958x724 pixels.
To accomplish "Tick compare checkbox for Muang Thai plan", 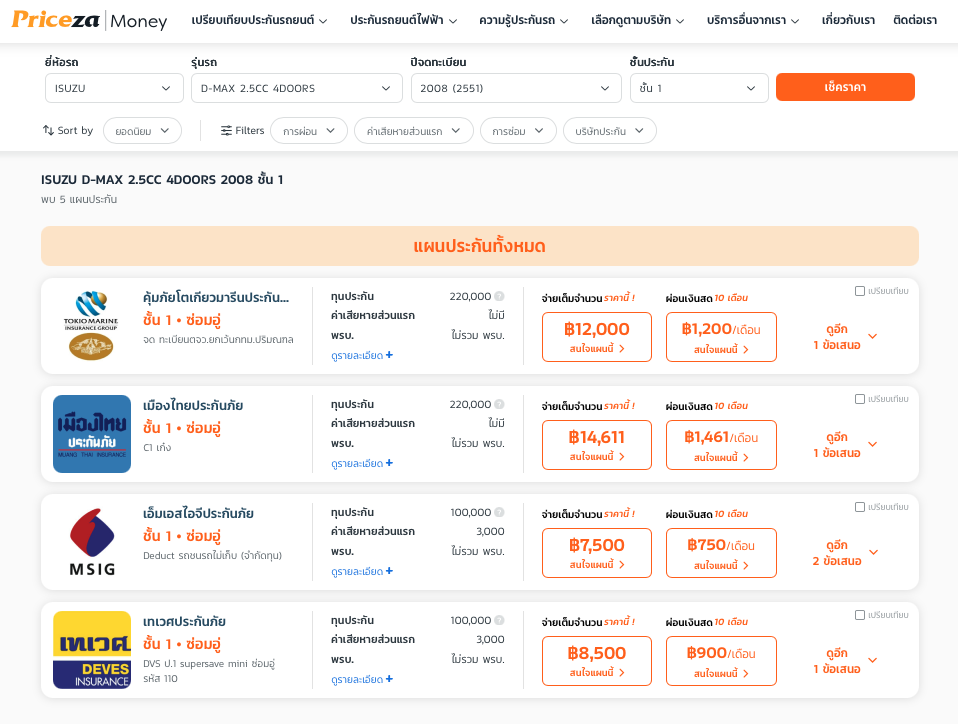I will pyautogui.click(x=860, y=399).
